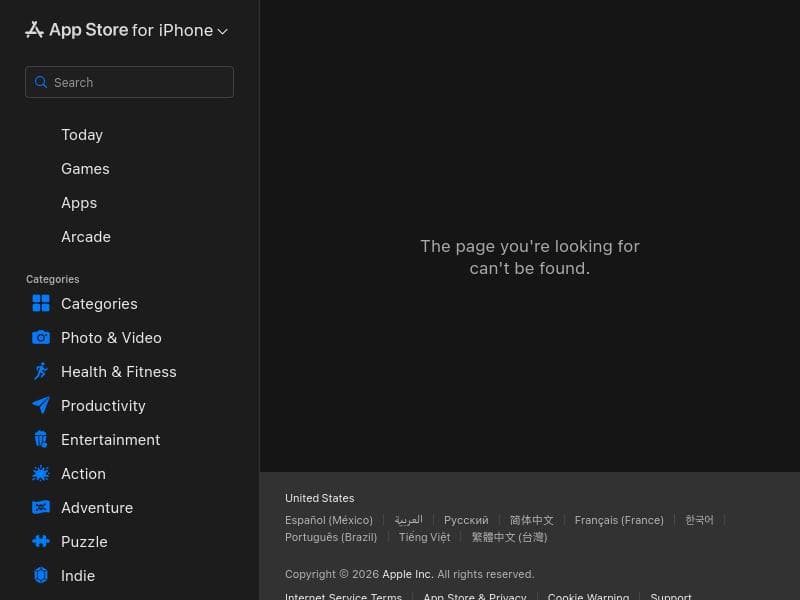
Task: Switch language to 繁體中文 (台灣)
Action: pyautogui.click(x=509, y=537)
